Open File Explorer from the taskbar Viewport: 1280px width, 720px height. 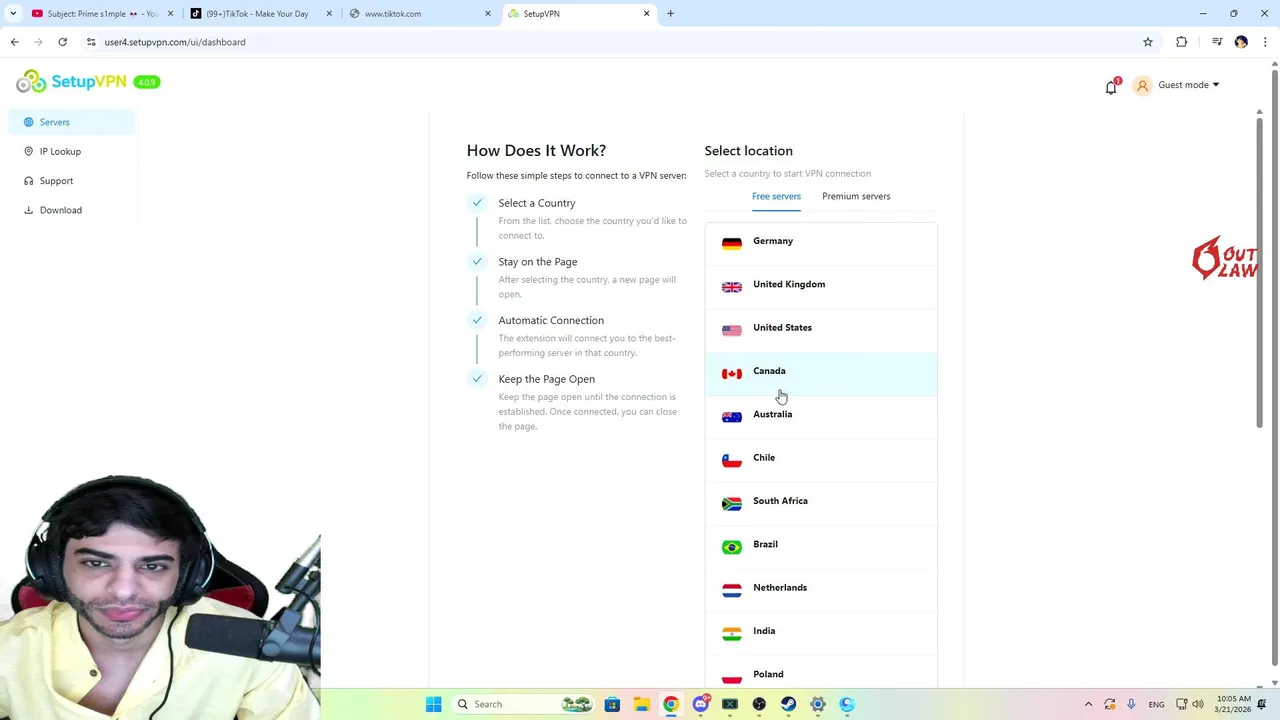click(x=641, y=704)
